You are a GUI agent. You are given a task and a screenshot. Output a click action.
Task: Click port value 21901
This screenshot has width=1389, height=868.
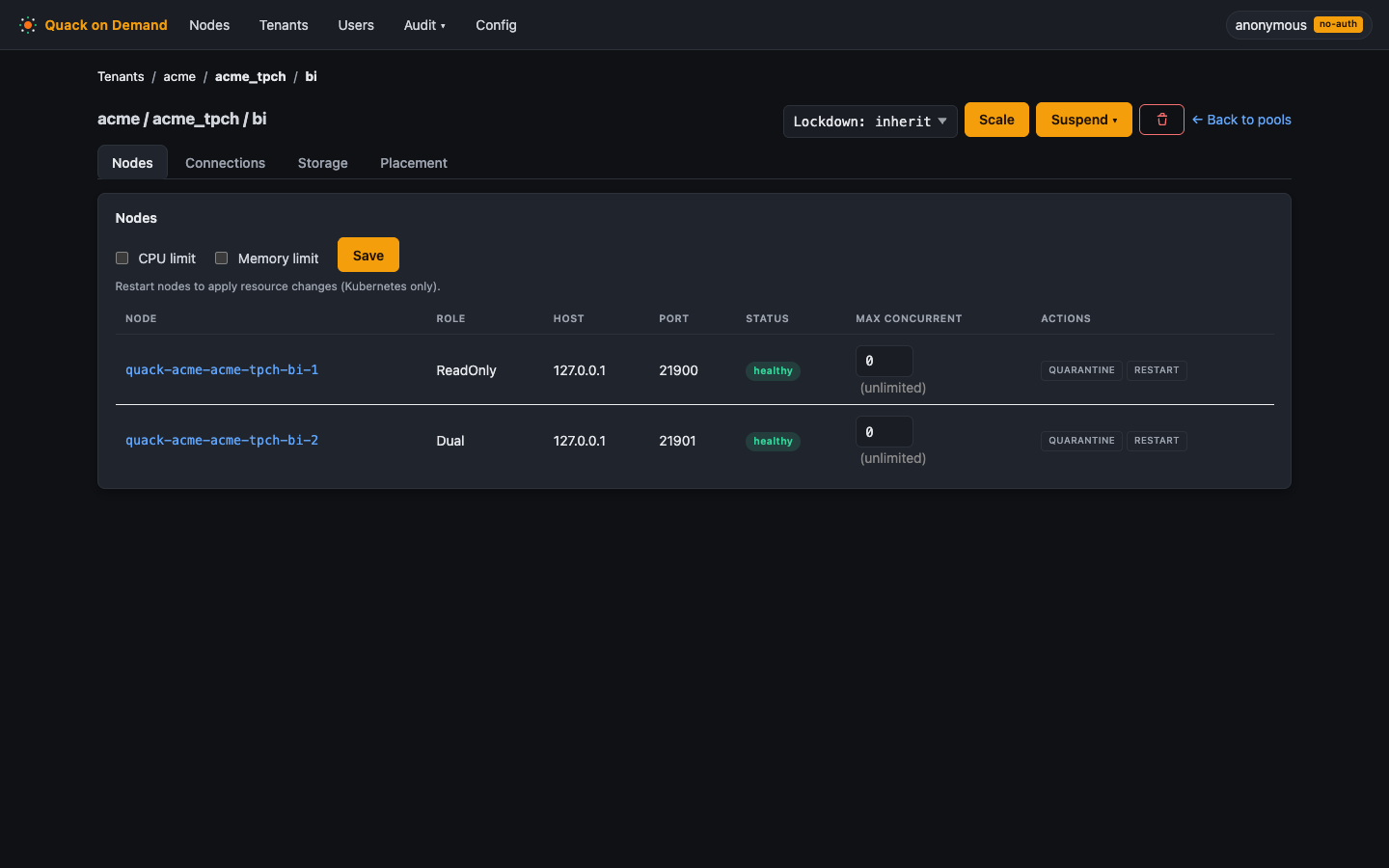(x=677, y=441)
